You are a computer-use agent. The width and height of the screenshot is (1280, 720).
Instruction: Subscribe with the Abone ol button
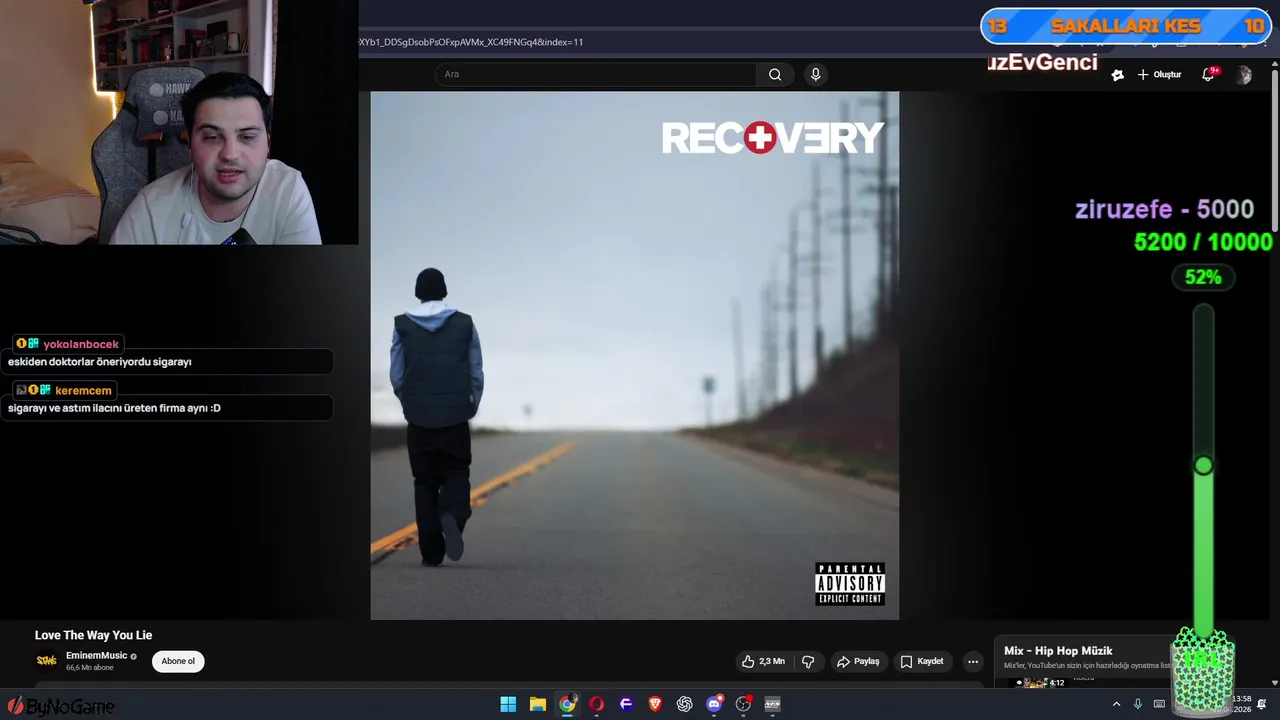click(178, 661)
